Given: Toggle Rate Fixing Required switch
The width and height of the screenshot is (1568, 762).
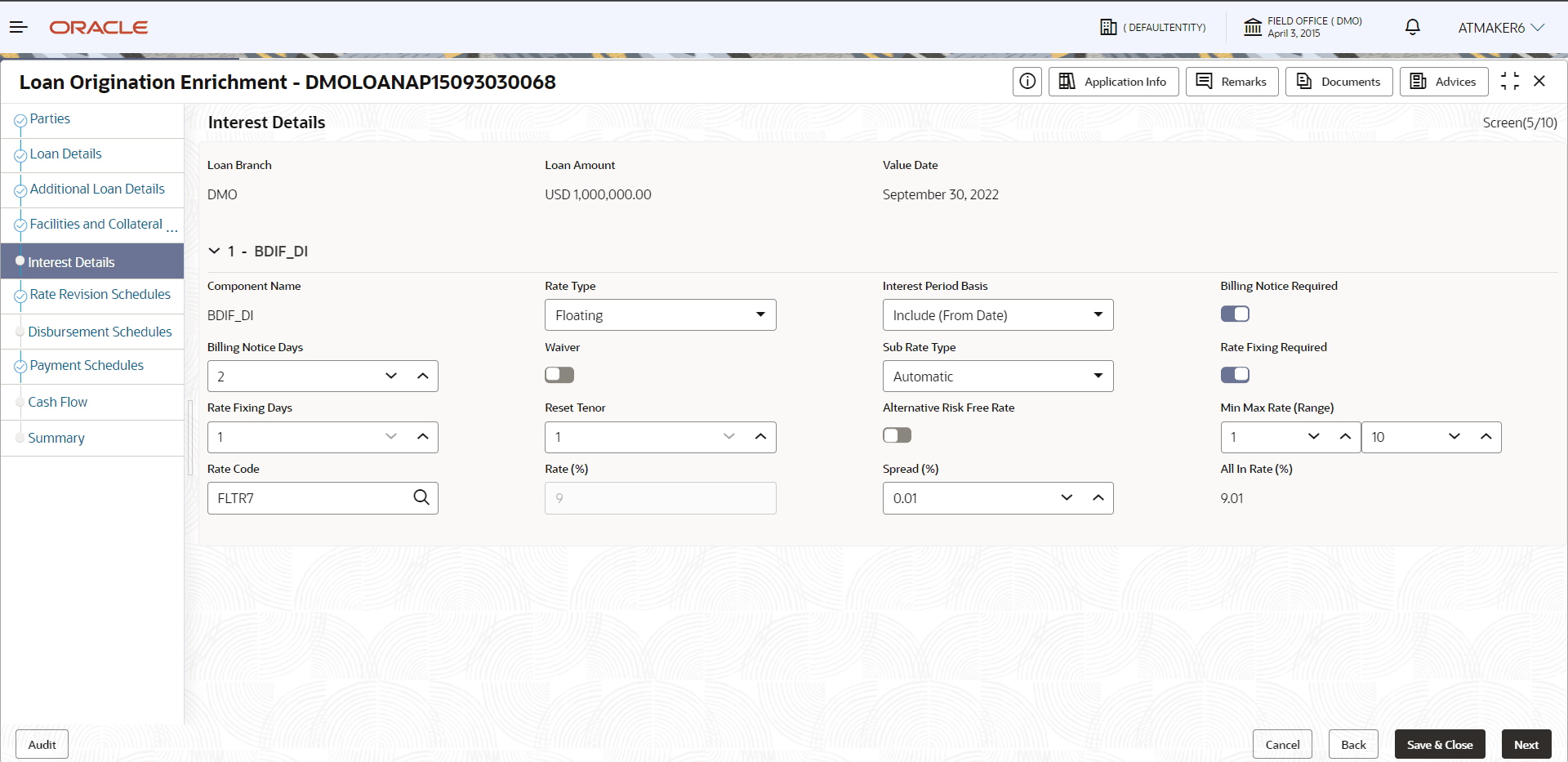Looking at the screenshot, I should [x=1235, y=375].
